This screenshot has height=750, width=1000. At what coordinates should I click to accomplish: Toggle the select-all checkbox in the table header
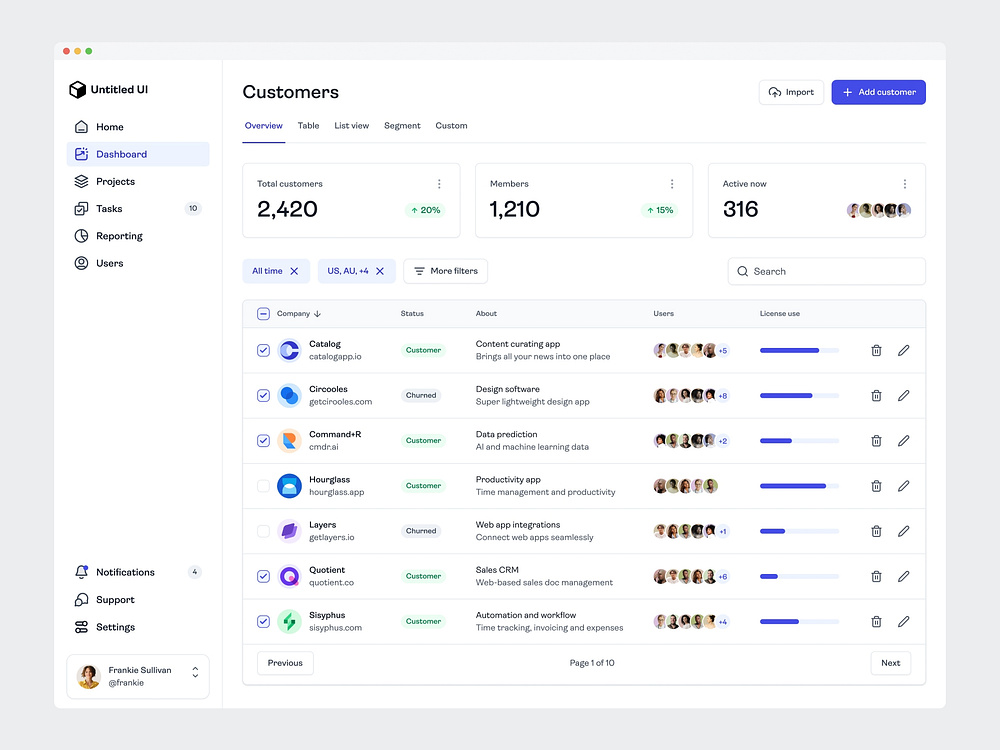click(x=263, y=313)
